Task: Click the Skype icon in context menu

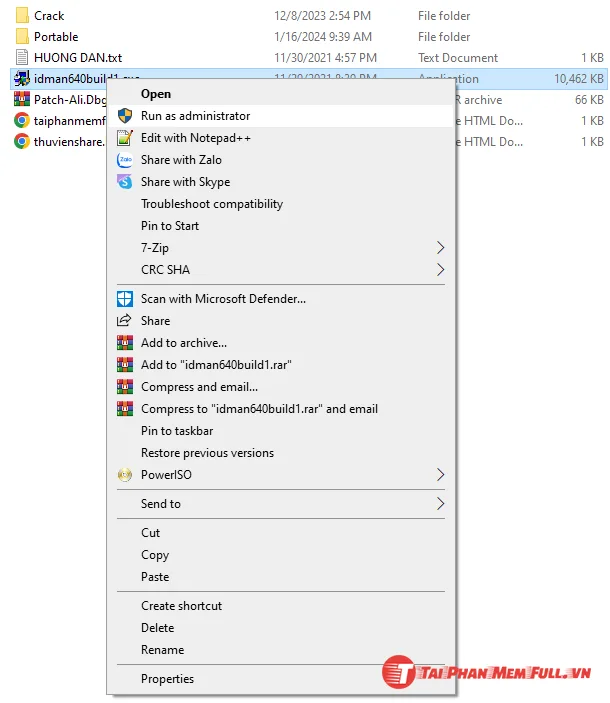Action: pyautogui.click(x=125, y=182)
